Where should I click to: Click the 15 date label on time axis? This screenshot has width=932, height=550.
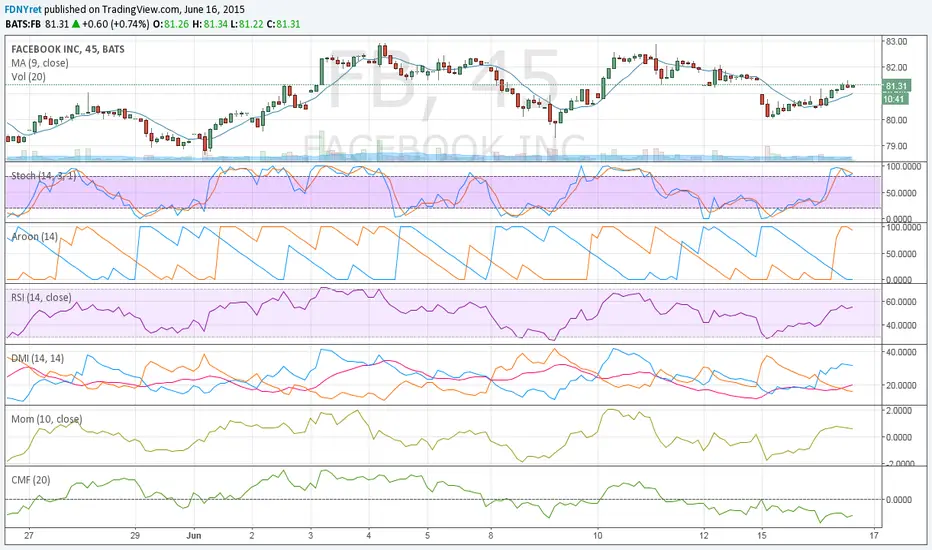[x=762, y=536]
